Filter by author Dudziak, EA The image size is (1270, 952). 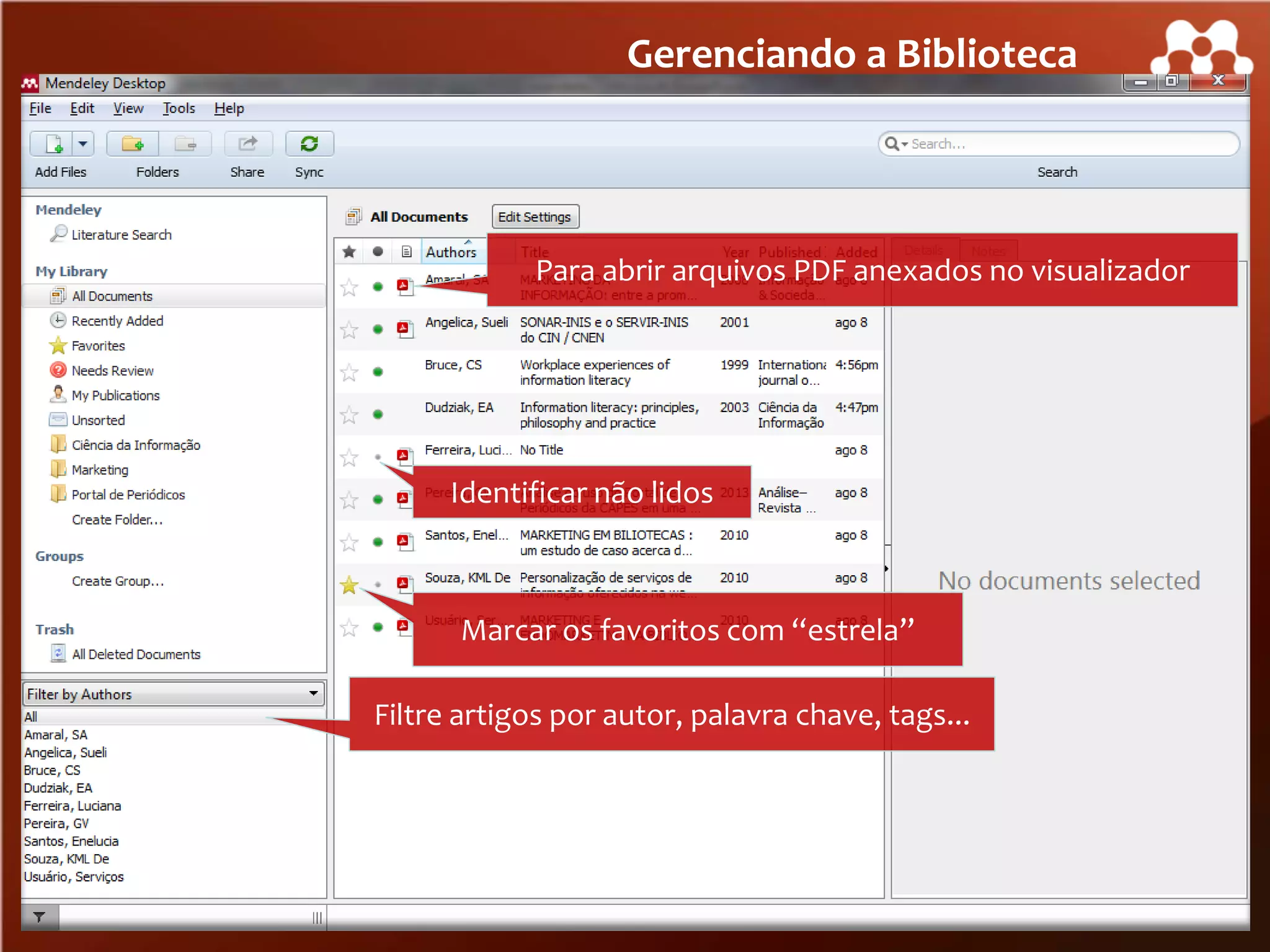[x=58, y=788]
